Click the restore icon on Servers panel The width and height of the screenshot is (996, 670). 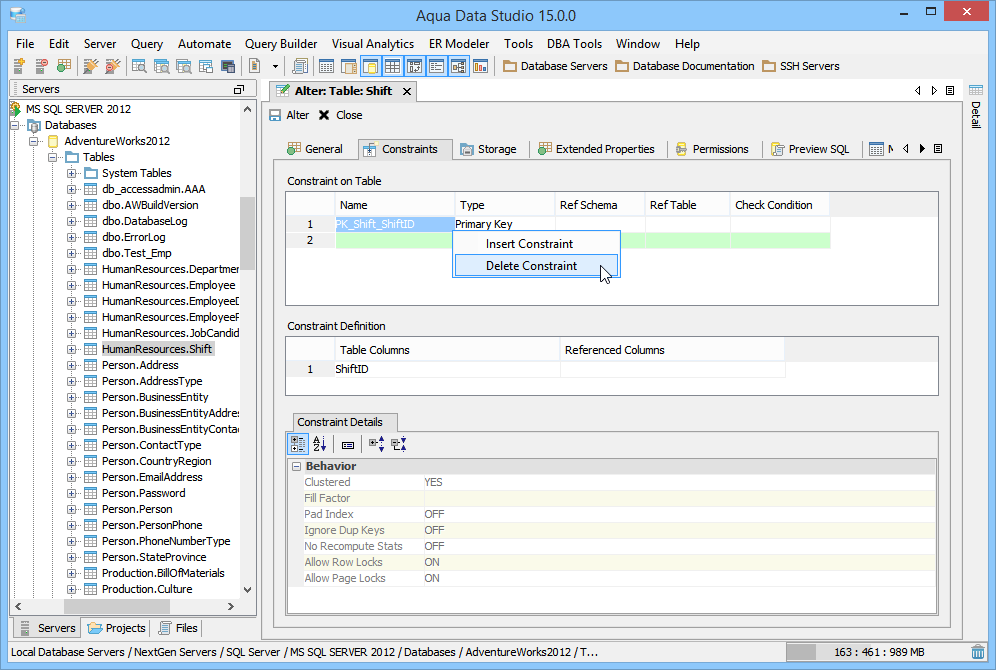(x=238, y=89)
